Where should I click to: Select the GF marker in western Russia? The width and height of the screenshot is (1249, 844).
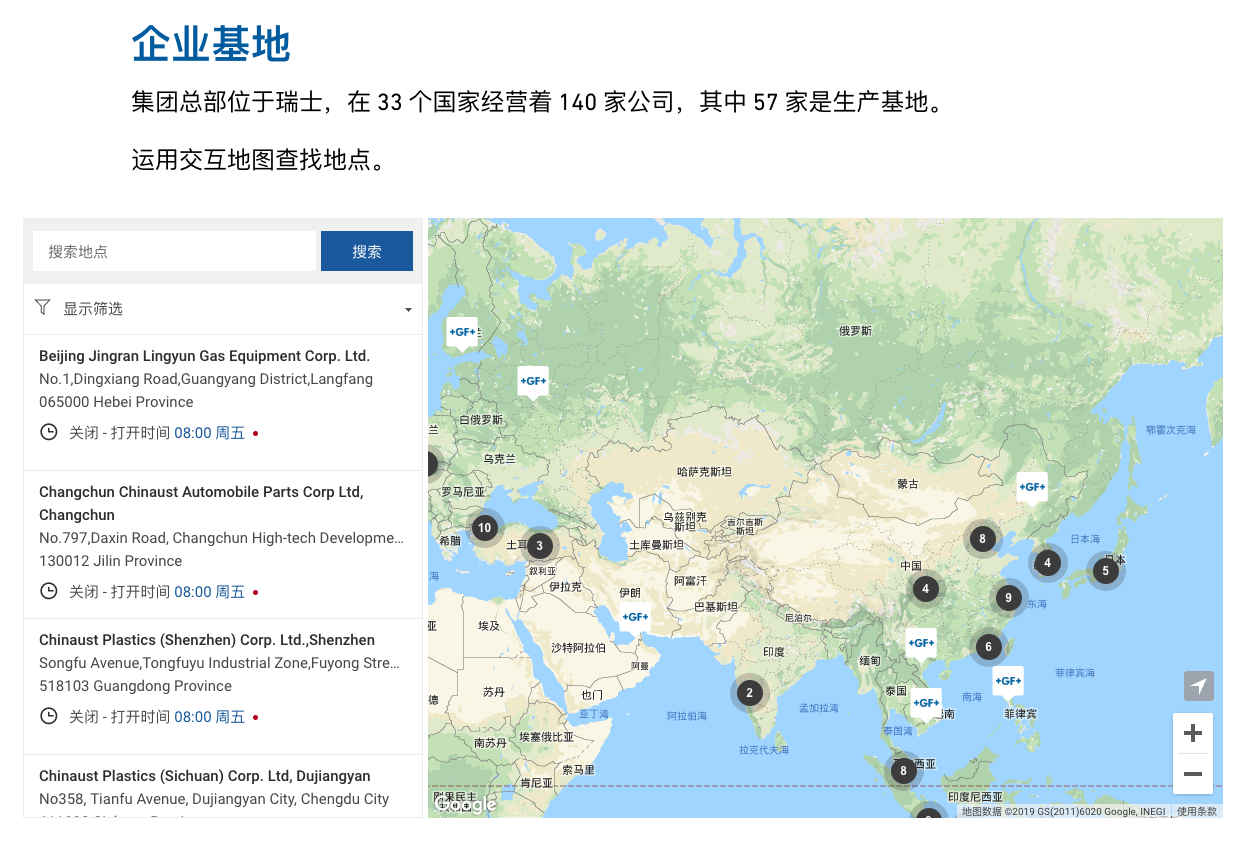[x=533, y=381]
